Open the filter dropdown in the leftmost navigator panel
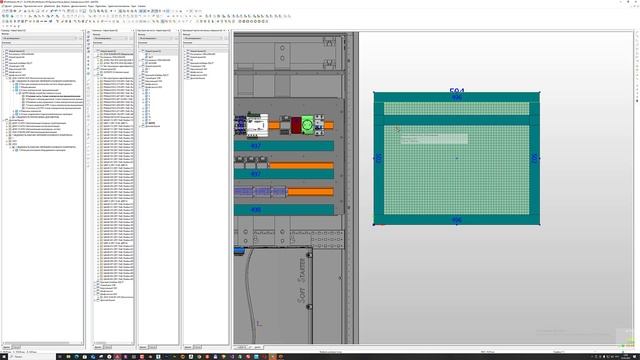This screenshot has height=360, width=640. tap(39, 38)
